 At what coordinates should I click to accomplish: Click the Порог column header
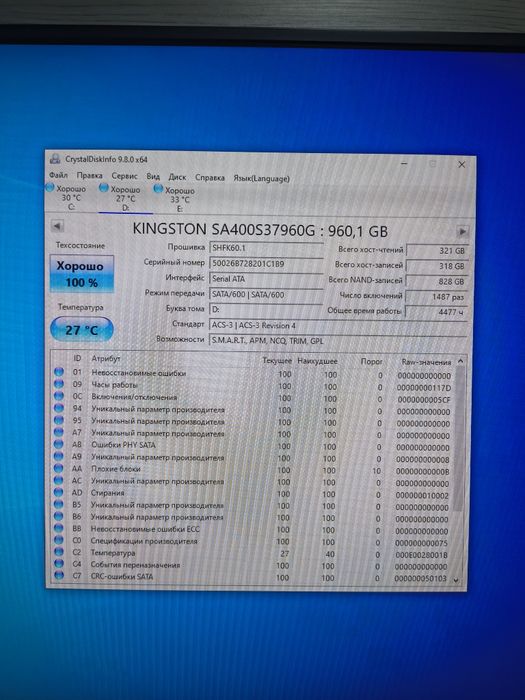[371, 361]
